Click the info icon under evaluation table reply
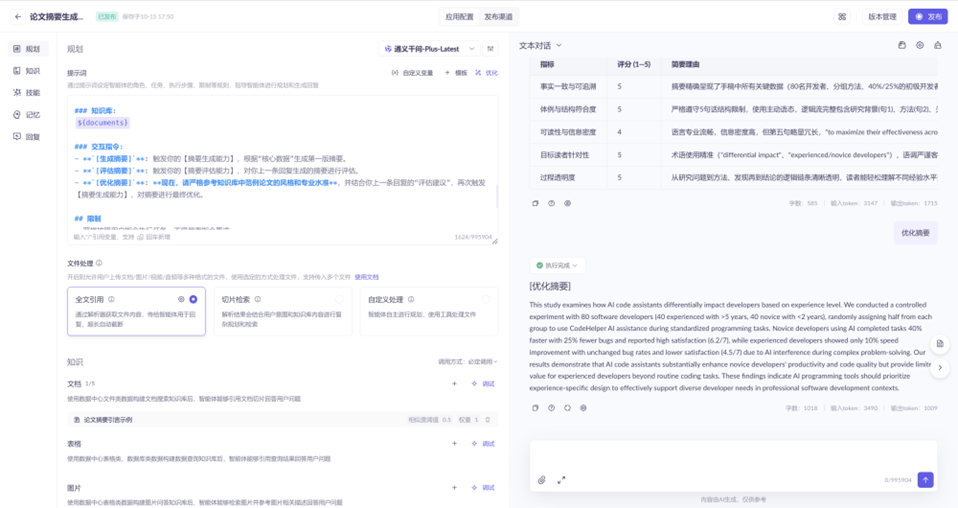The width and height of the screenshot is (958, 508). [551, 204]
